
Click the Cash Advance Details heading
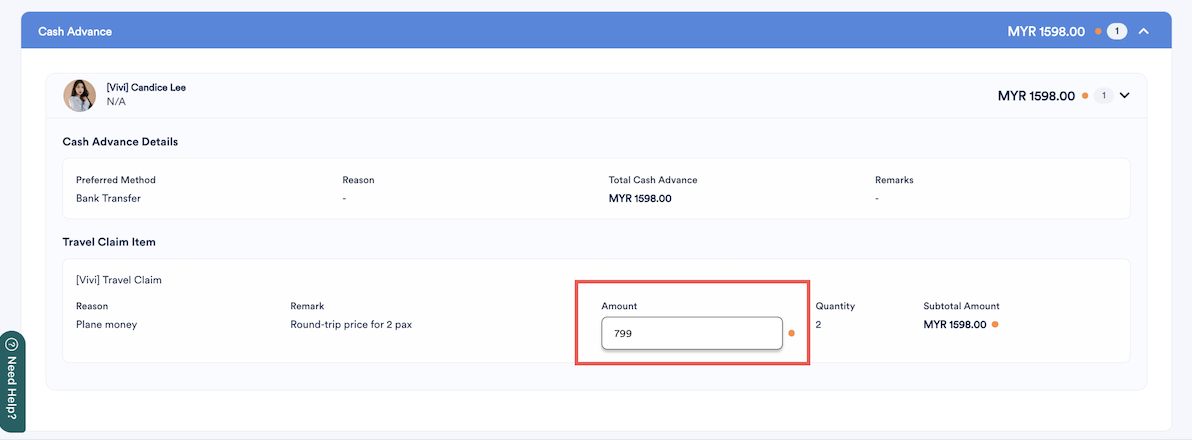click(120, 141)
